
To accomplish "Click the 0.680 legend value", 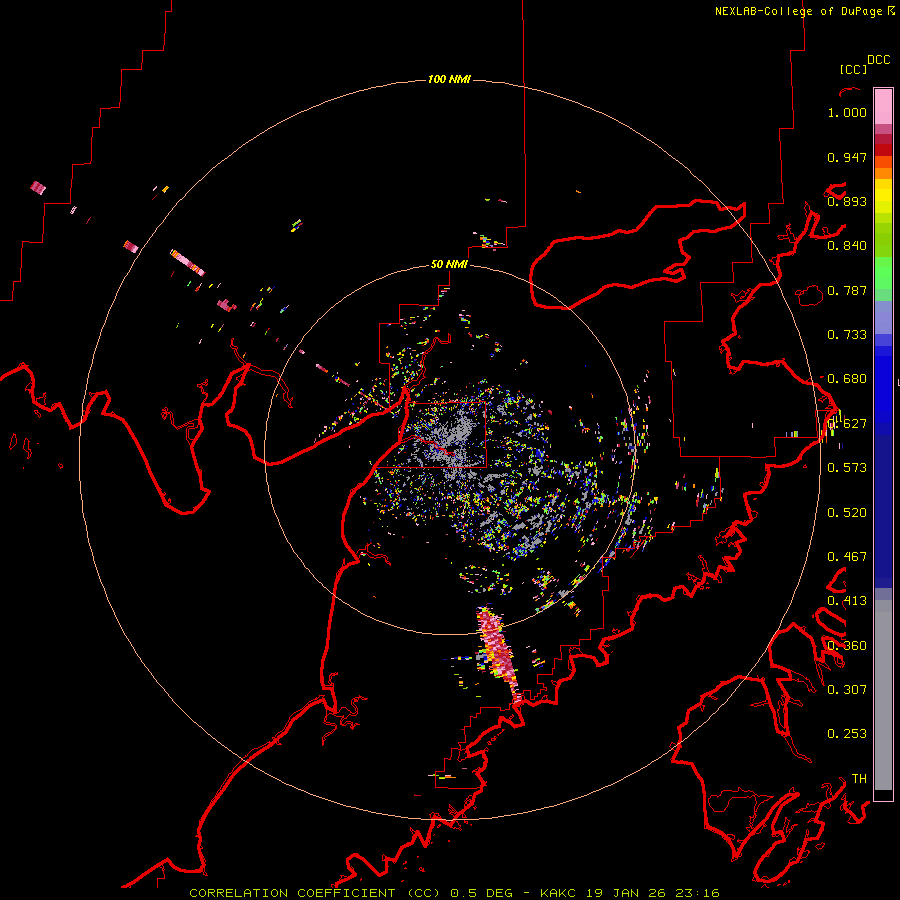I will pos(847,379).
